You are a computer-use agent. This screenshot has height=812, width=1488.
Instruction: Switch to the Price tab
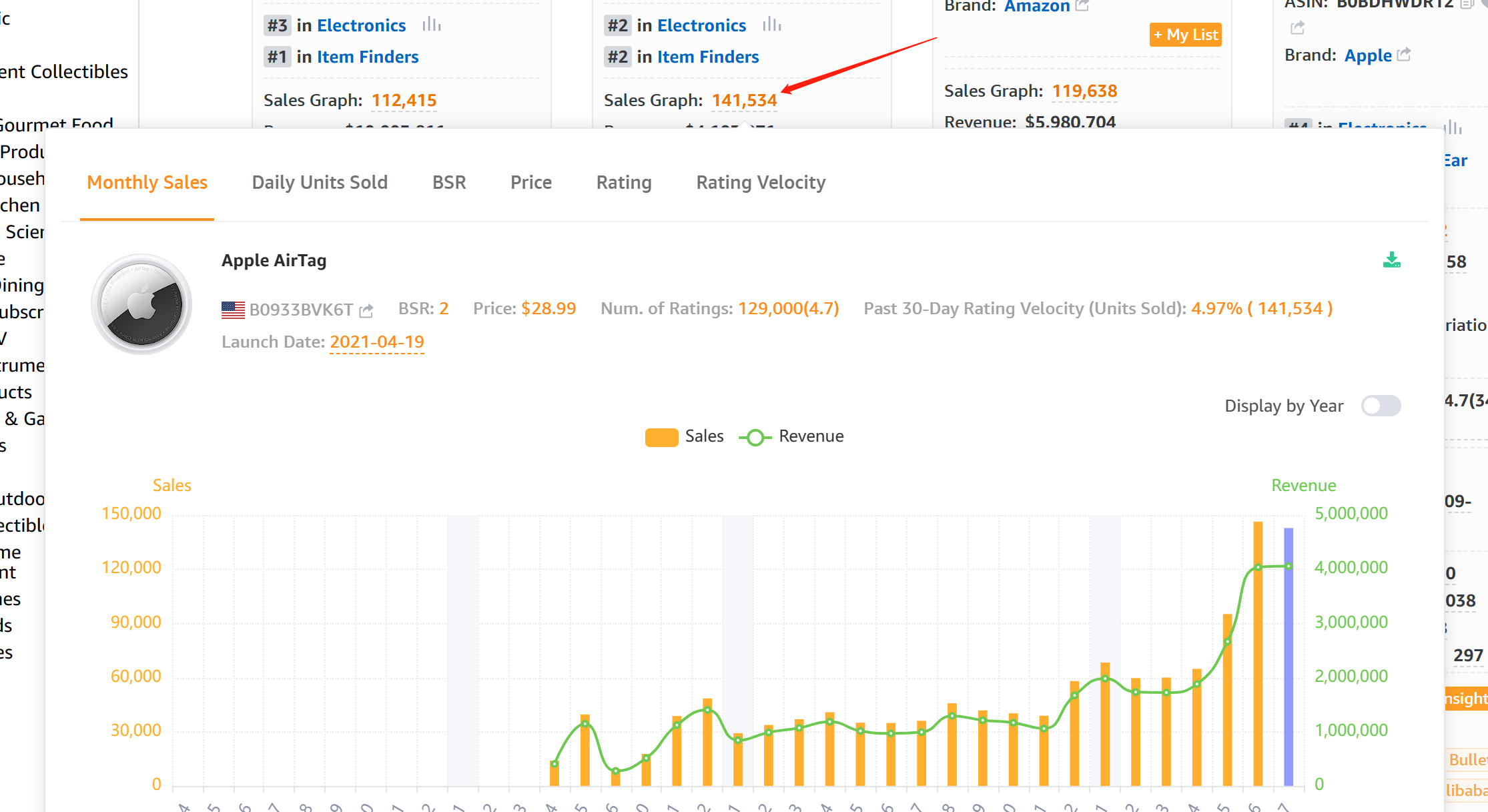(x=531, y=182)
